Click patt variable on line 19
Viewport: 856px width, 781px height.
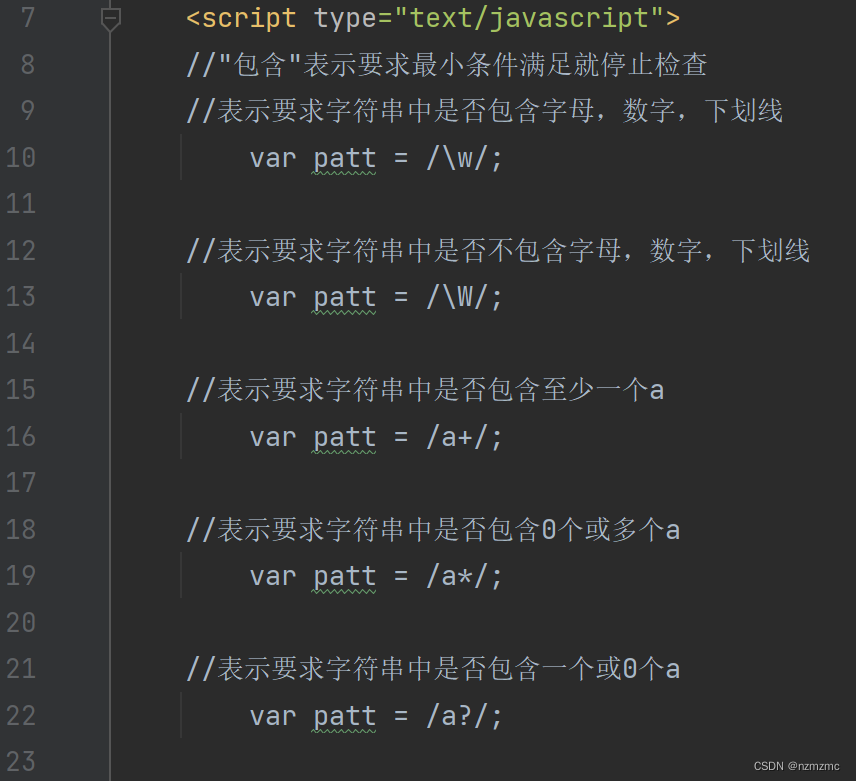tap(345, 577)
